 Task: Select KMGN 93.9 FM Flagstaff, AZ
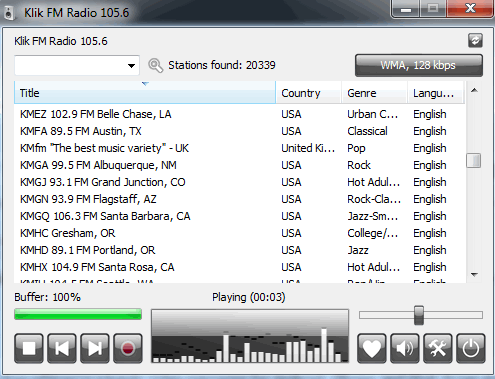coord(239,199)
